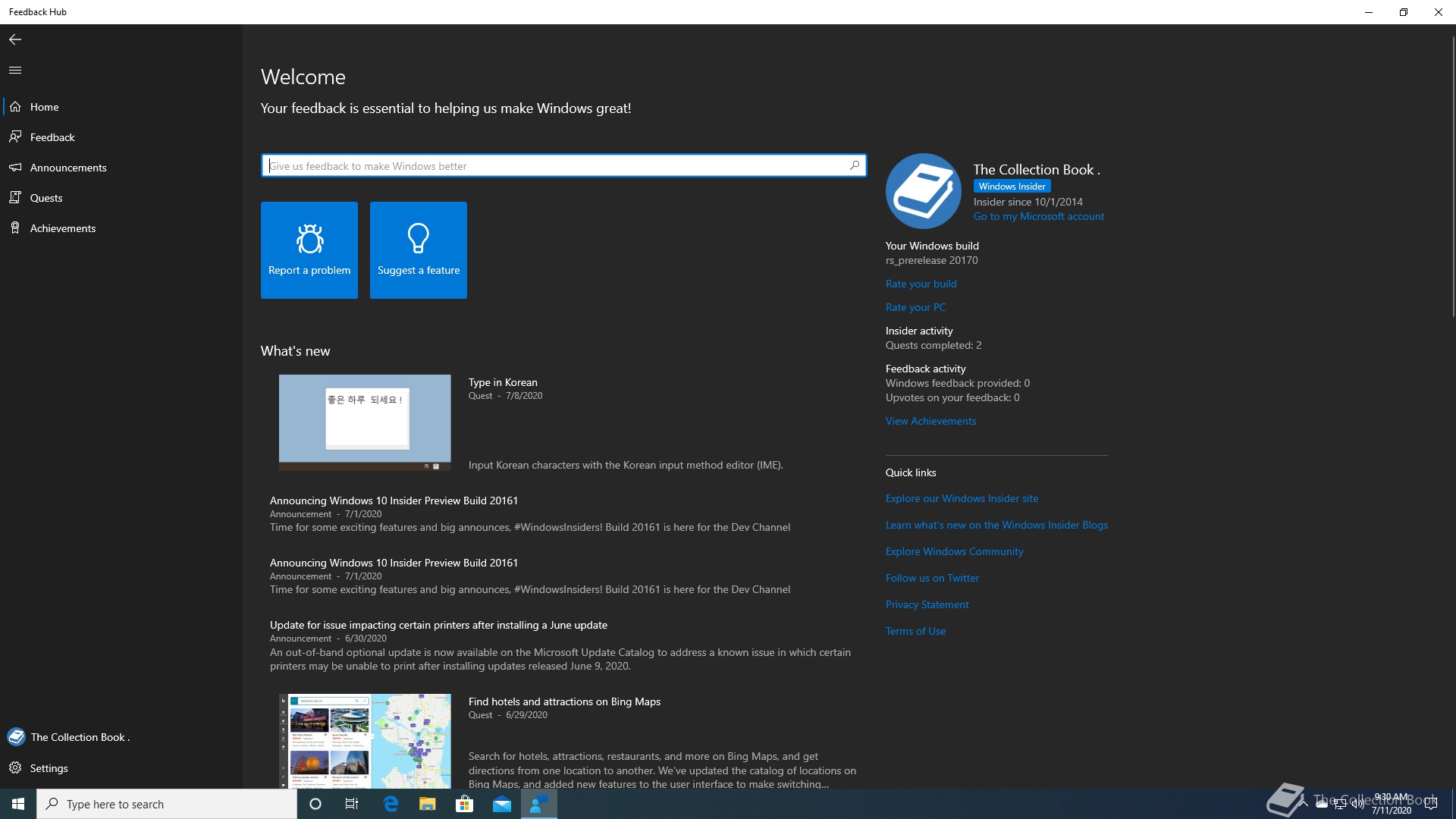Click the Feedback person icon in the sidebar
The height and width of the screenshot is (819, 1456).
click(x=15, y=137)
